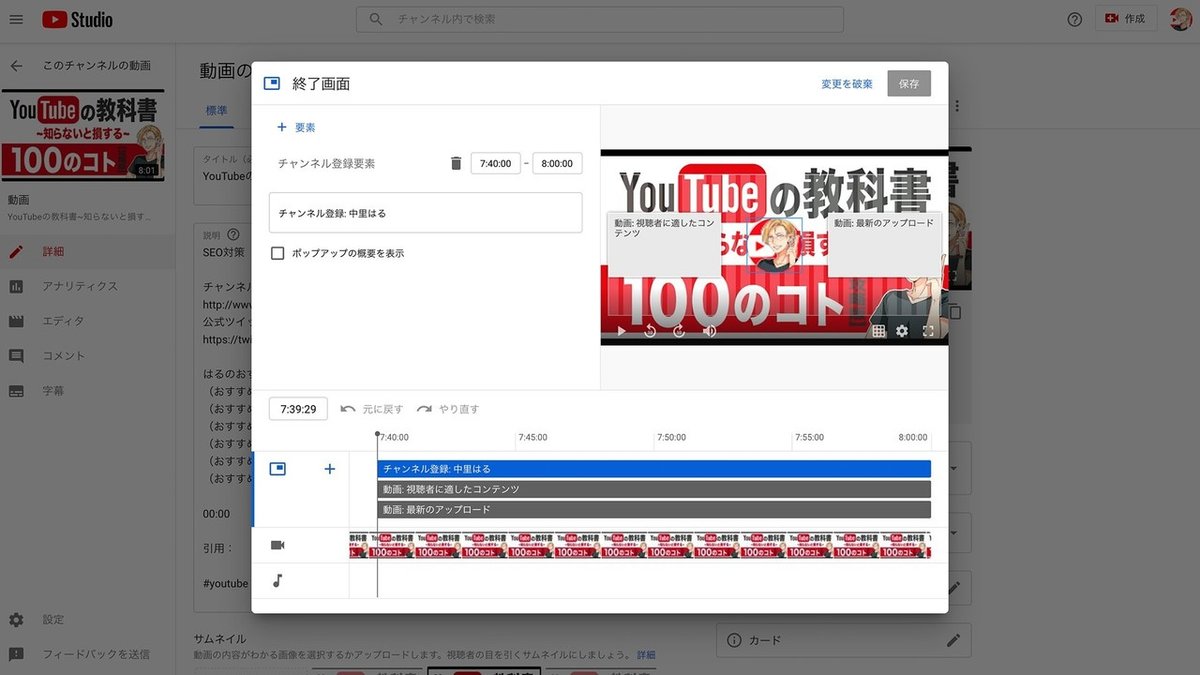Delete the channel subscribe element with trash icon
The width and height of the screenshot is (1200, 675).
coord(456,163)
